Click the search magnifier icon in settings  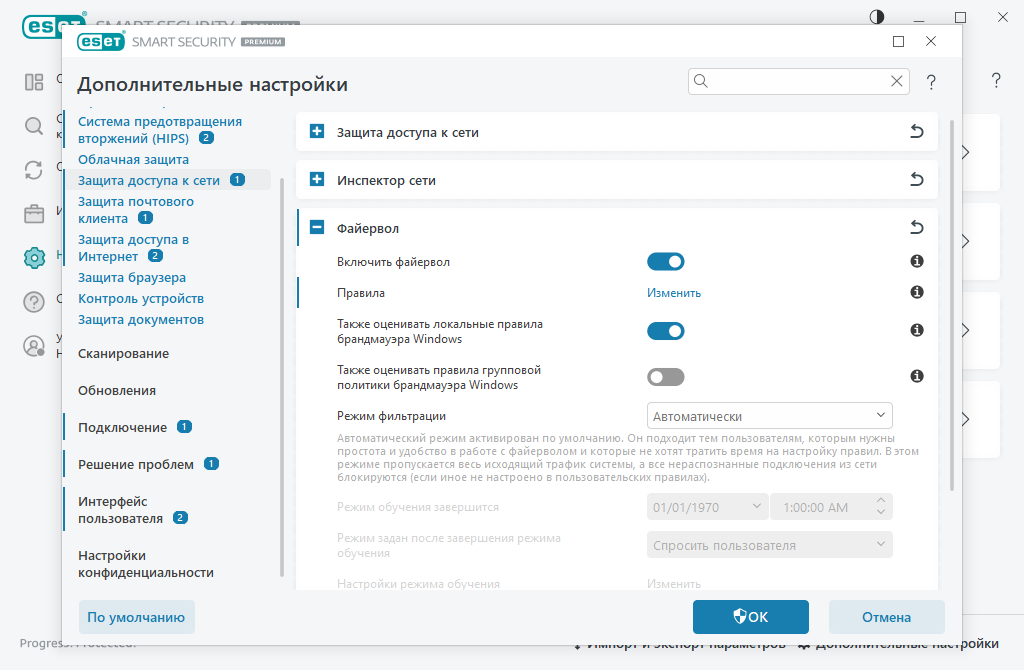point(701,81)
